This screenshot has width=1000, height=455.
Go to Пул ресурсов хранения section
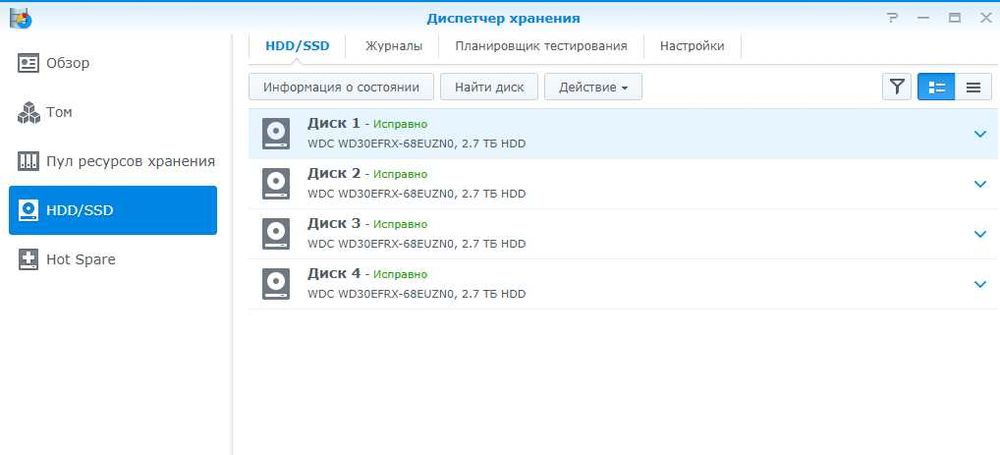click(113, 161)
